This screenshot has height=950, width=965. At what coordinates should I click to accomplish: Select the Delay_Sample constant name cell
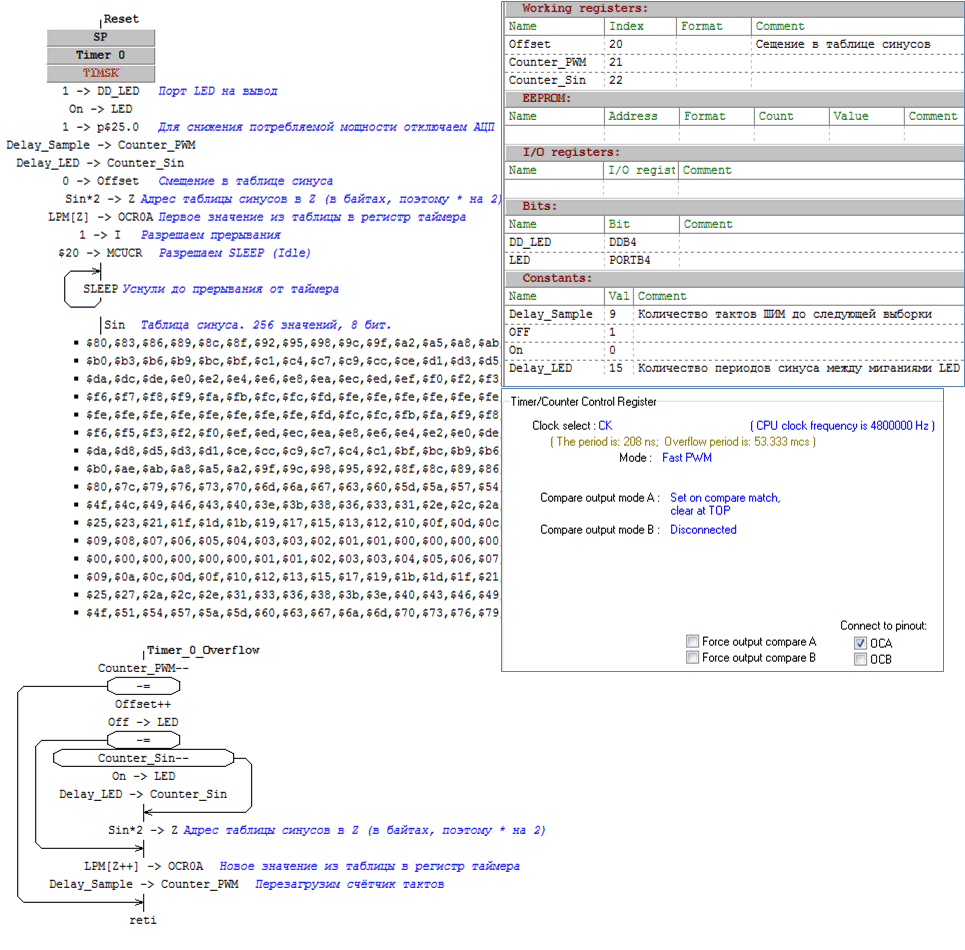coord(555,314)
